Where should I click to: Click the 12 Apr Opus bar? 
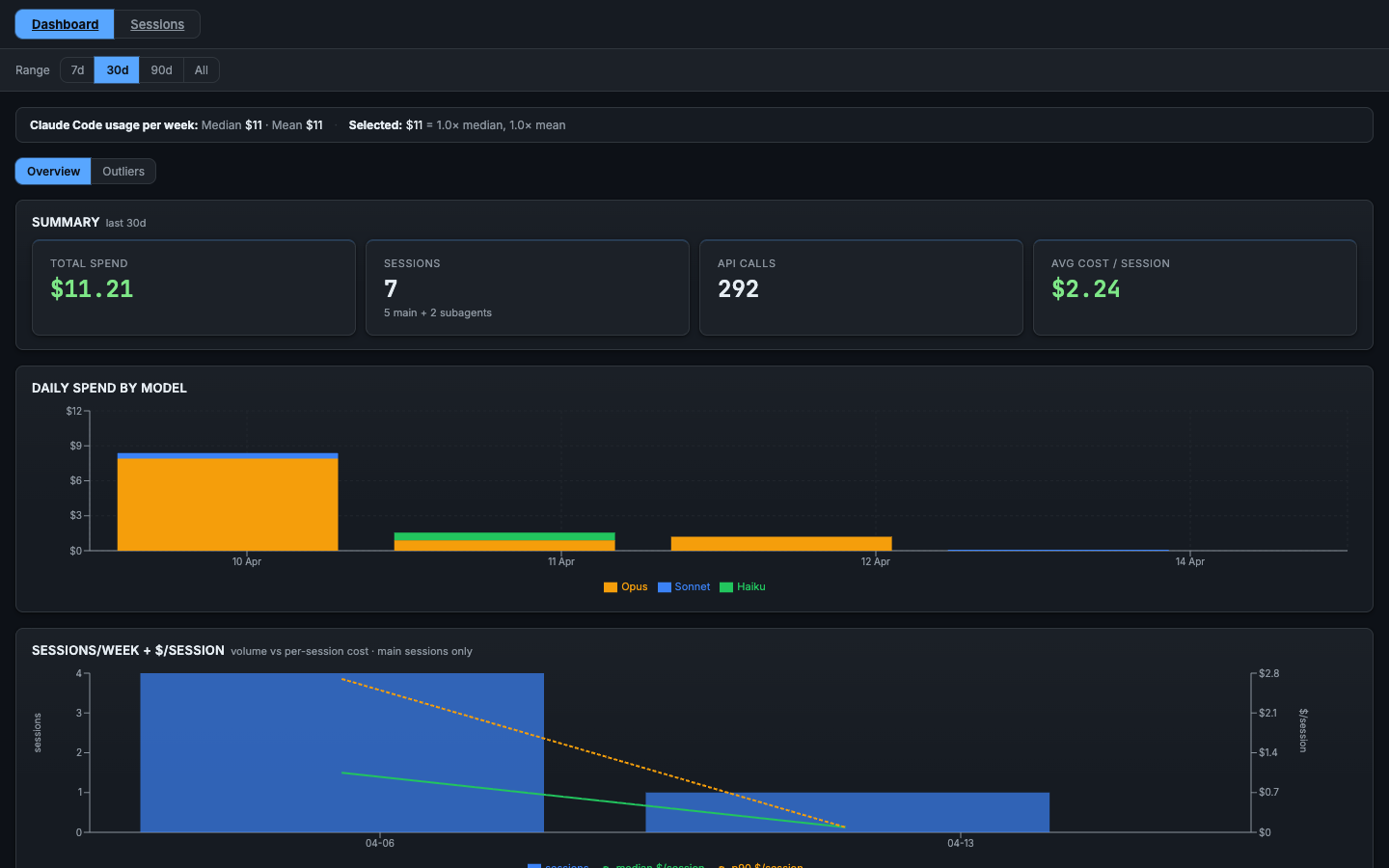(781, 544)
